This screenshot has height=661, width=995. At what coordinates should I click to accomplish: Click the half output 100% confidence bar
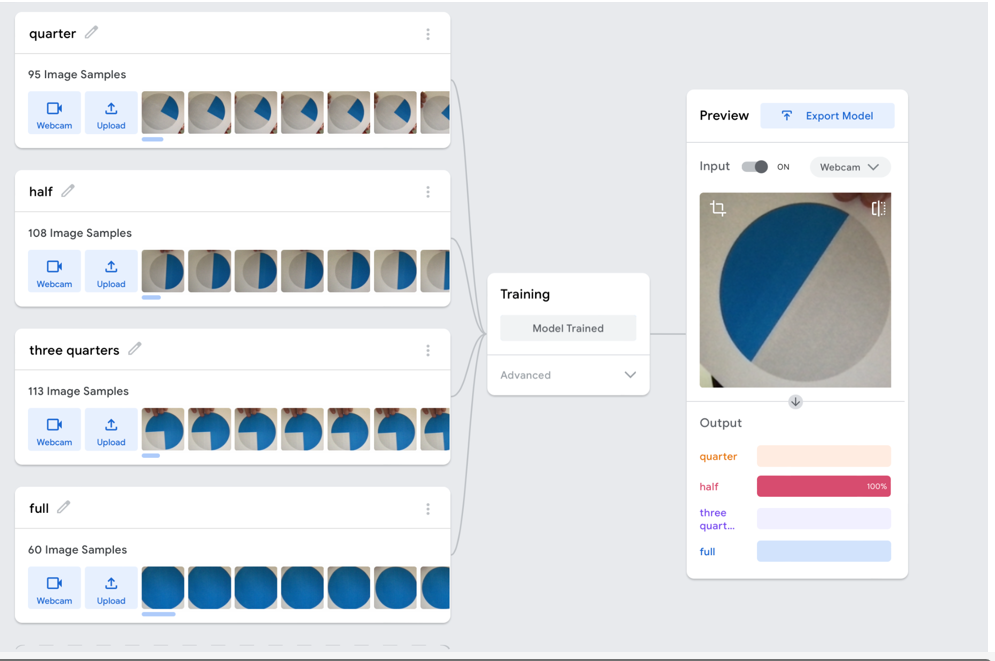pos(823,487)
